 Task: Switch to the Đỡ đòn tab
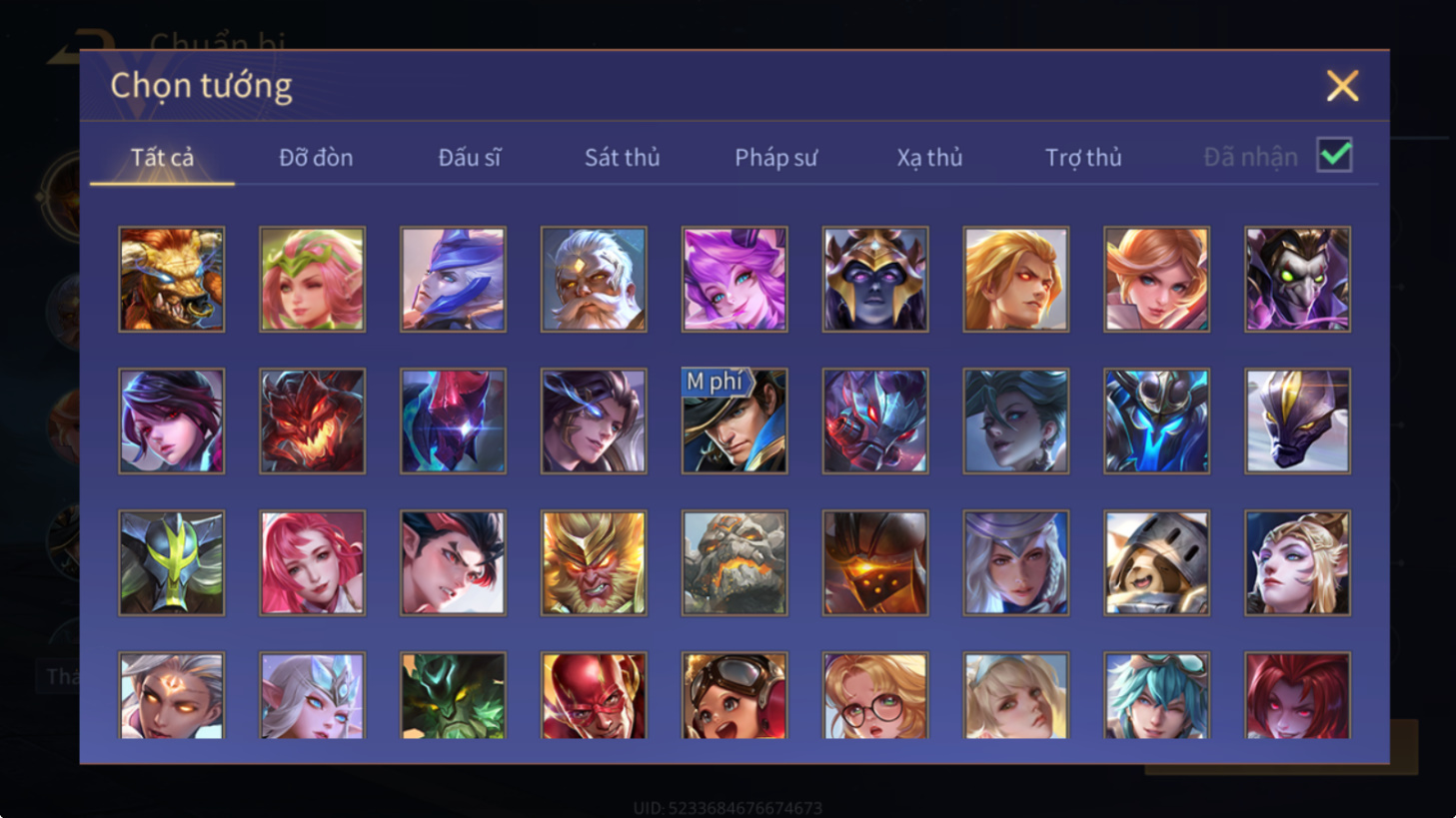coord(316,157)
